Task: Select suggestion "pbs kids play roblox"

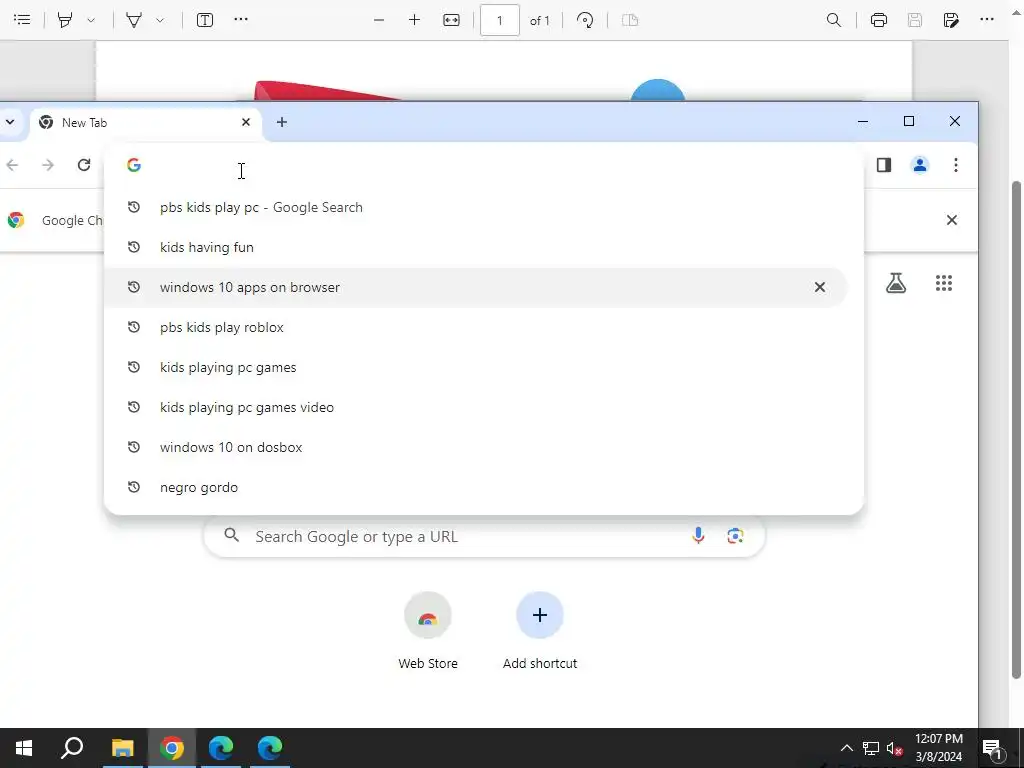Action: click(x=475, y=327)
